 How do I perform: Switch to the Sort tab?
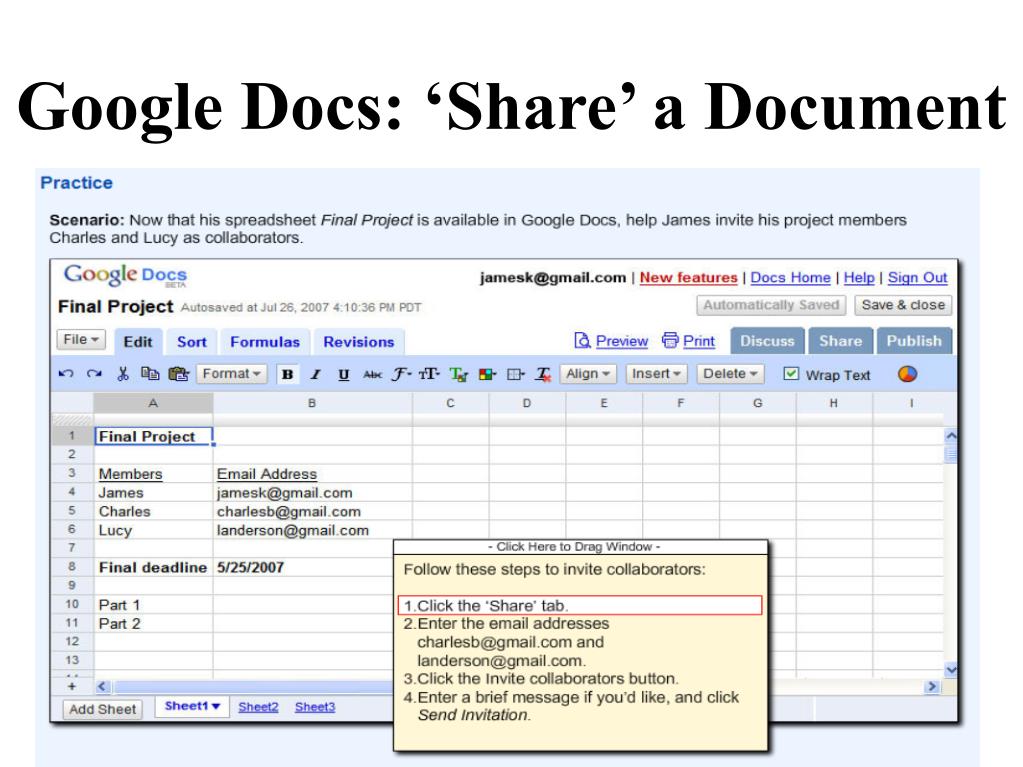click(x=192, y=342)
